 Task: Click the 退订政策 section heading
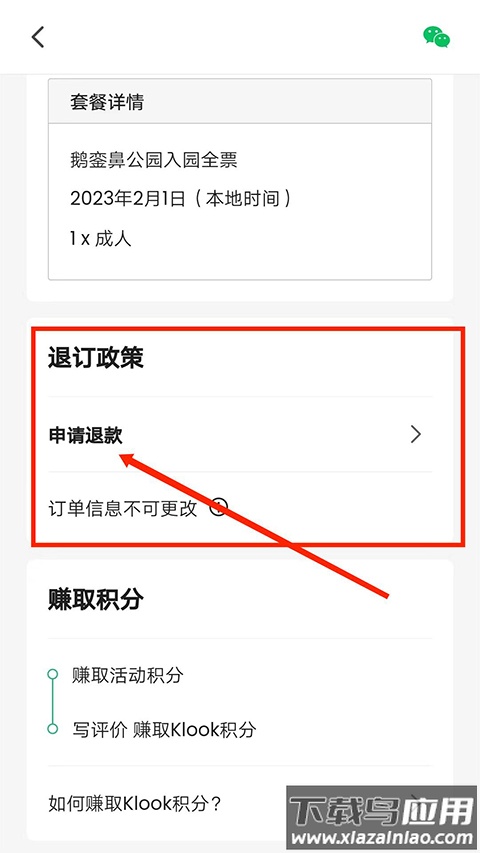click(96, 358)
